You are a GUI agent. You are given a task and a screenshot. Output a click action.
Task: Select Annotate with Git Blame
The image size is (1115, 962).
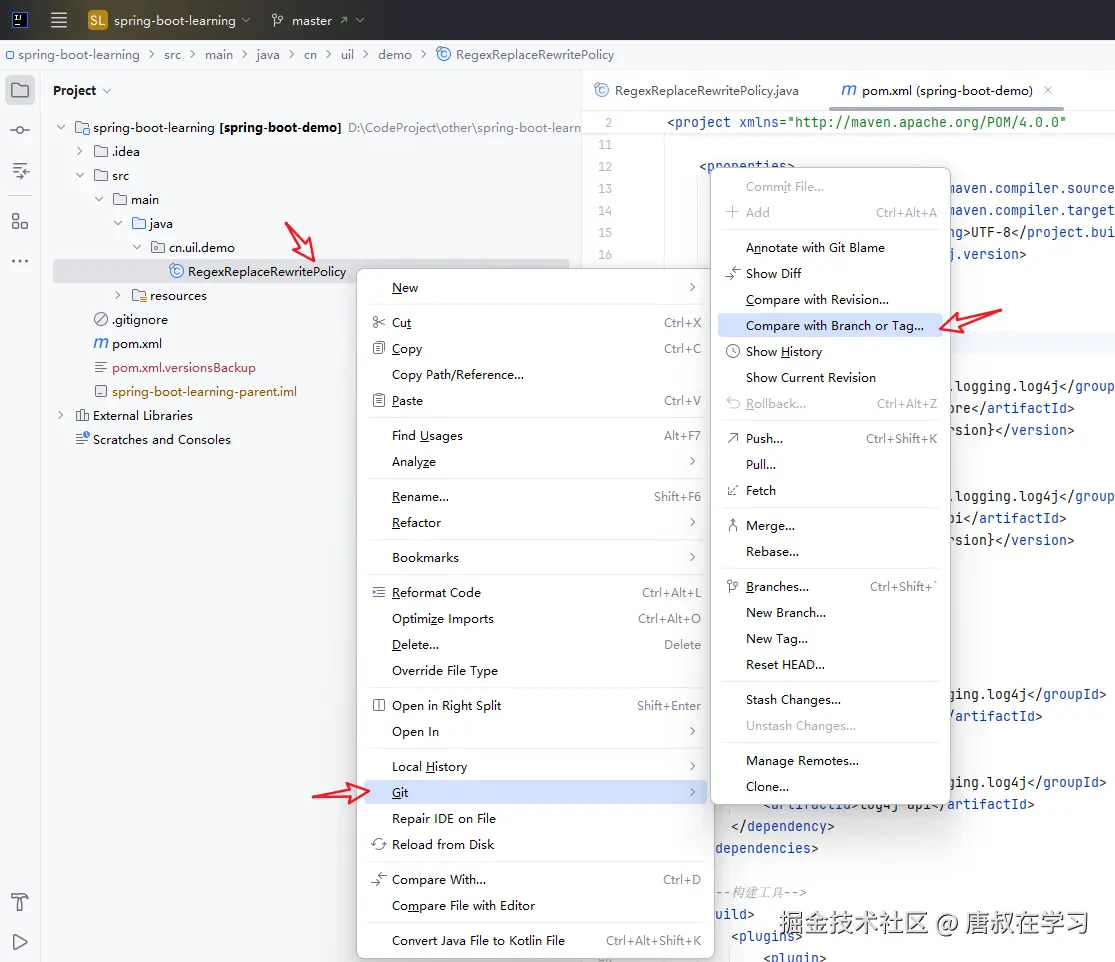pyautogui.click(x=831, y=247)
